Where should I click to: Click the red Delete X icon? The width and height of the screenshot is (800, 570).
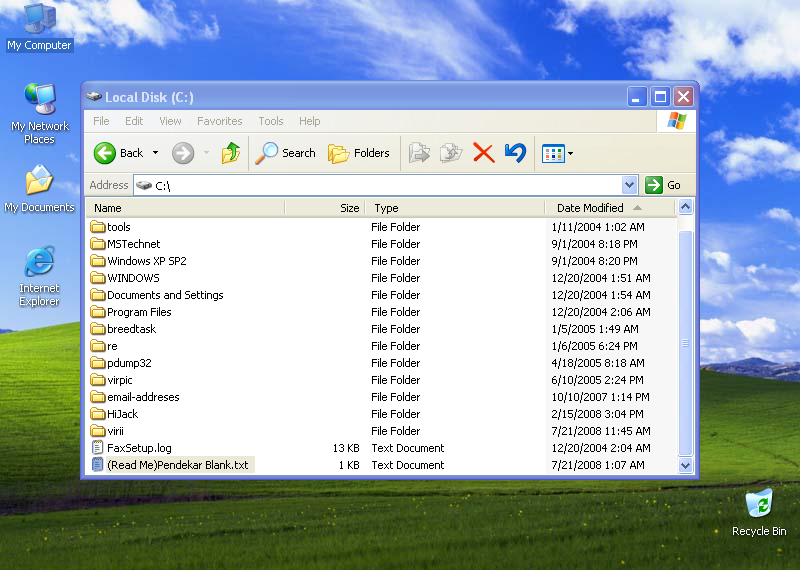483,153
